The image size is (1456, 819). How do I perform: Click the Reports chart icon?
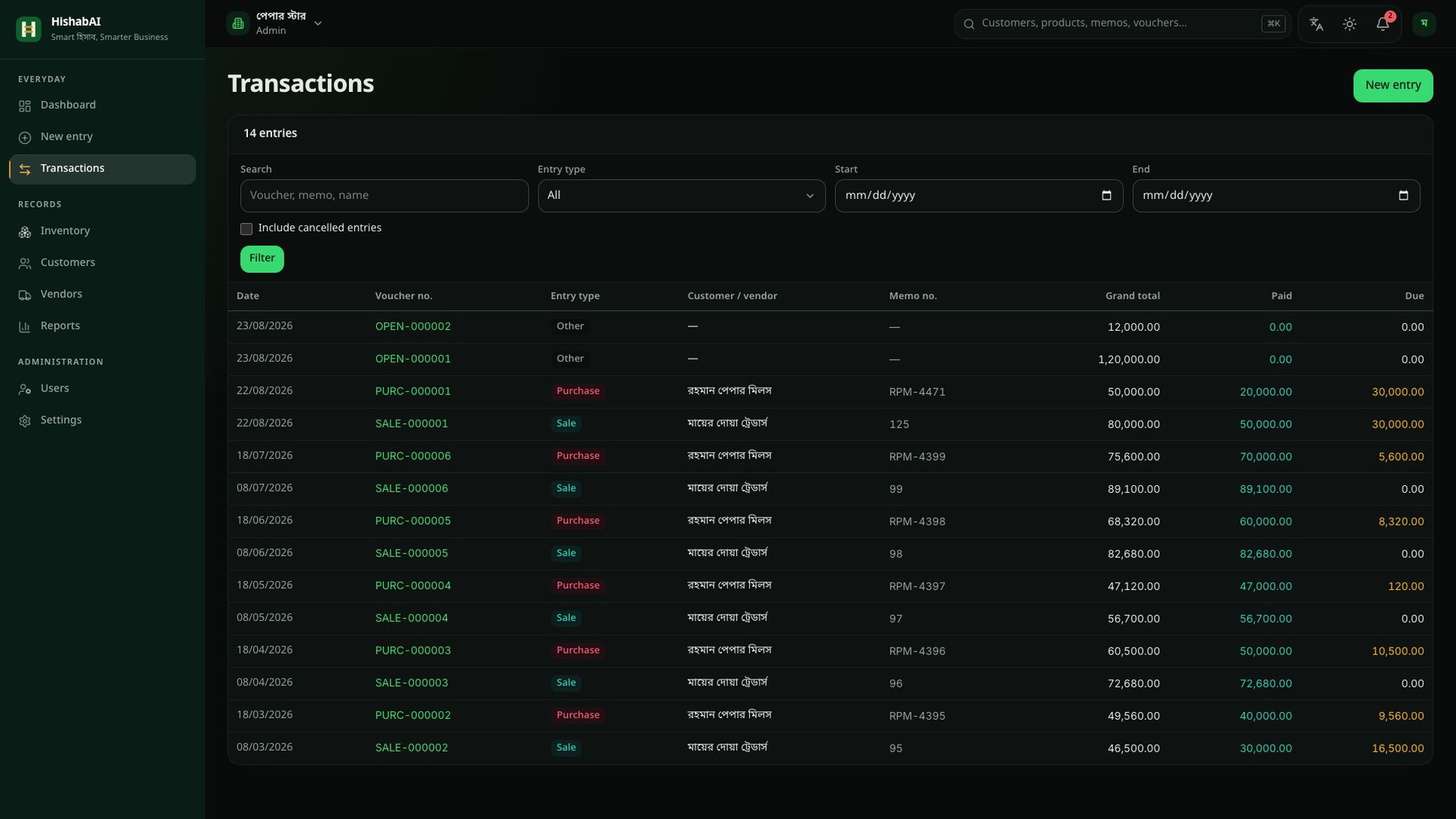point(25,327)
